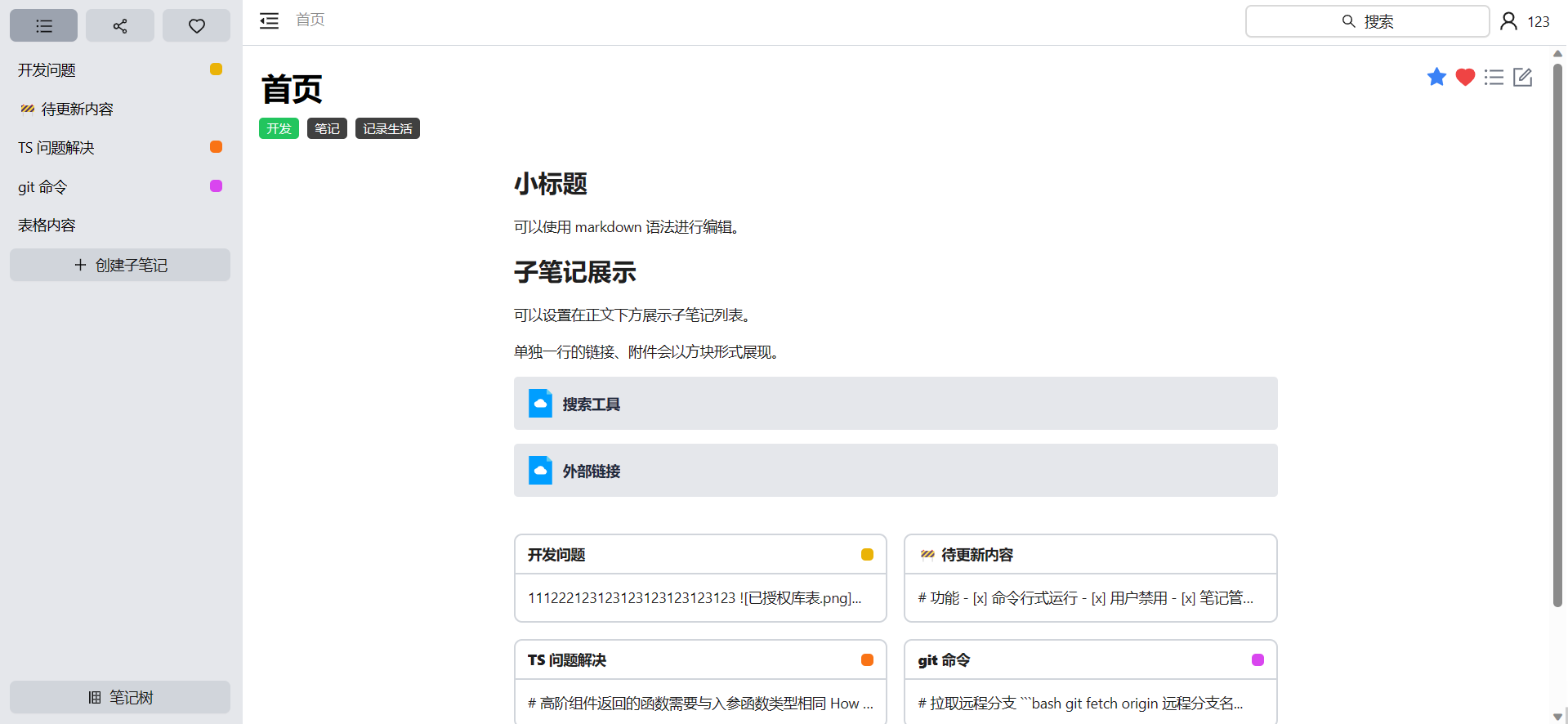The height and width of the screenshot is (724, 1568).
Task: Click the file icon of 搜索工具
Action: point(540,404)
